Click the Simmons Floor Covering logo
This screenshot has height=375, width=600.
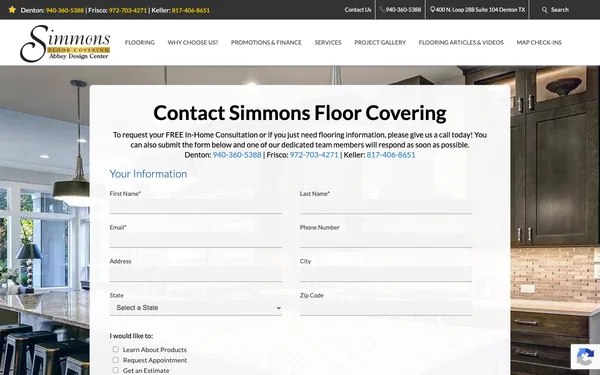tap(65, 43)
